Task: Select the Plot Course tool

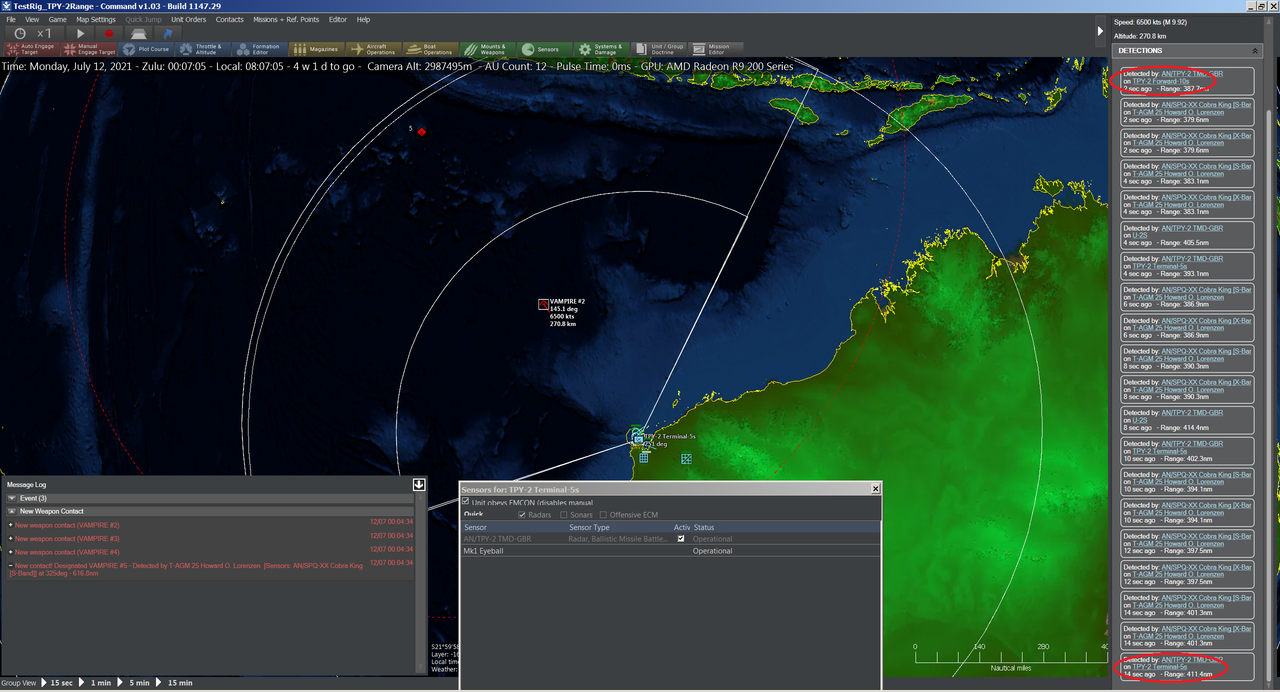Action: [146, 49]
